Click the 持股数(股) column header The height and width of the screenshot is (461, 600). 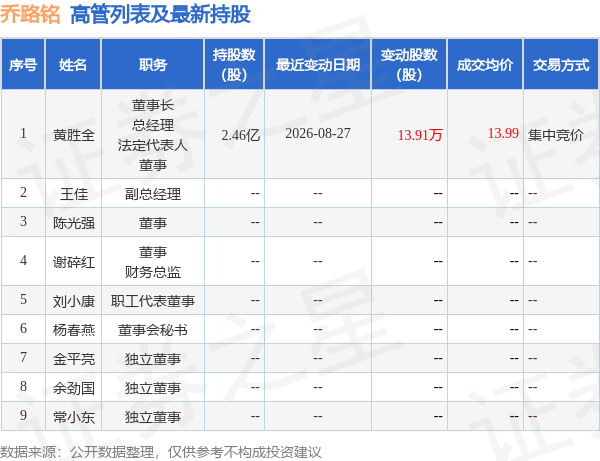point(234,64)
